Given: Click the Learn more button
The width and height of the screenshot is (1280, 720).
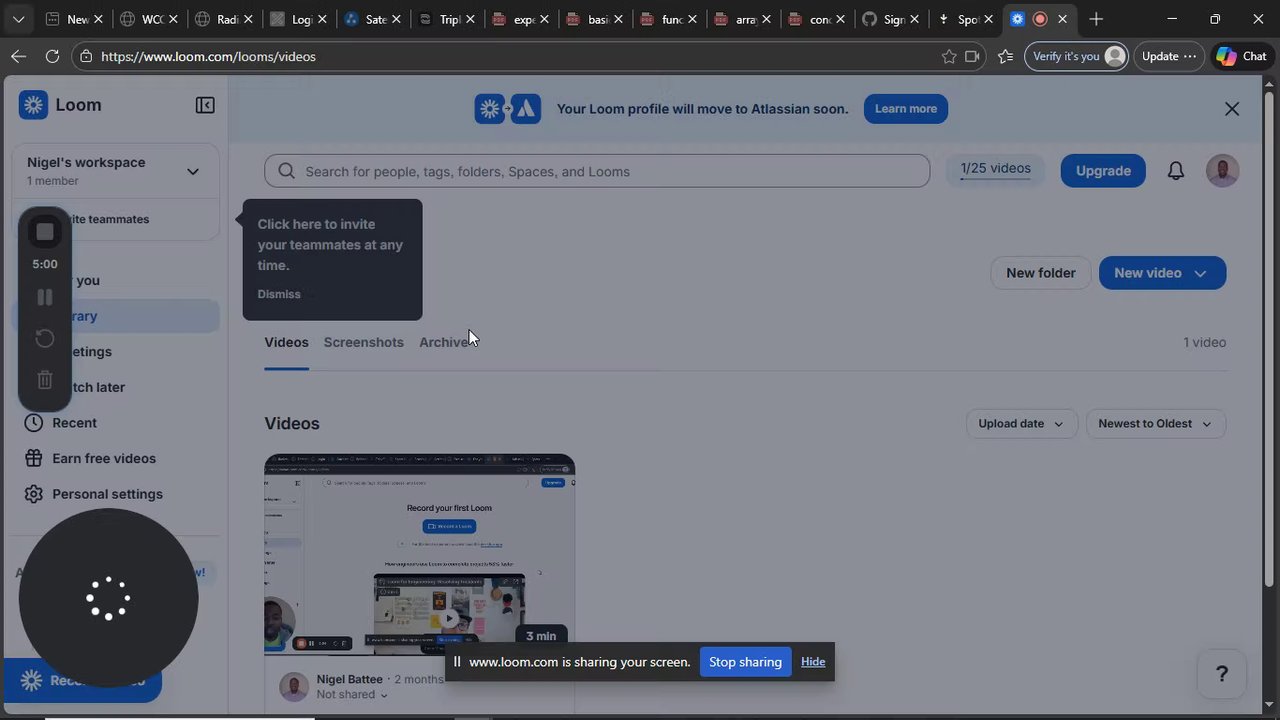Looking at the screenshot, I should point(906,109).
